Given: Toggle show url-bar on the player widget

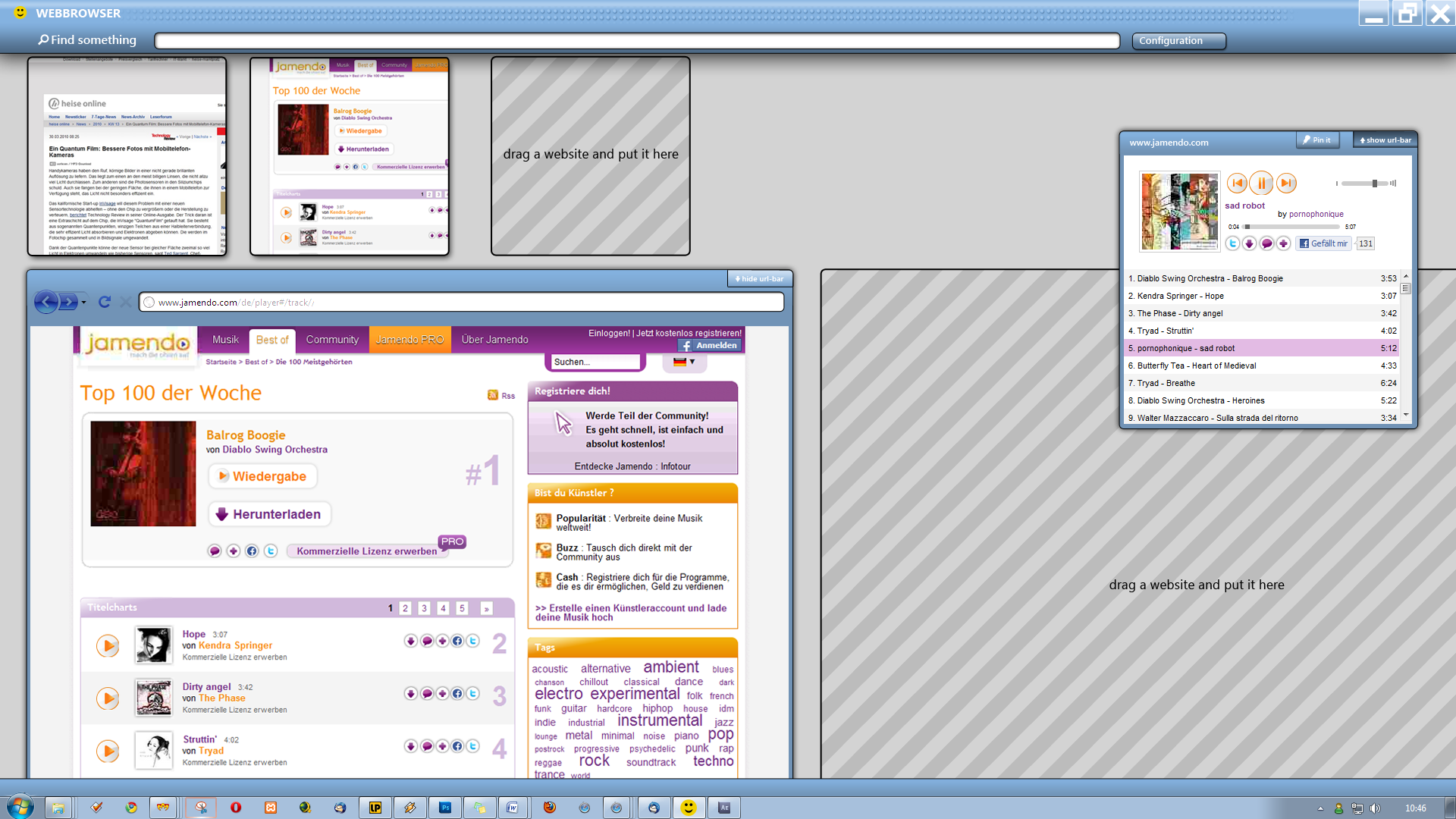Looking at the screenshot, I should coord(1385,140).
